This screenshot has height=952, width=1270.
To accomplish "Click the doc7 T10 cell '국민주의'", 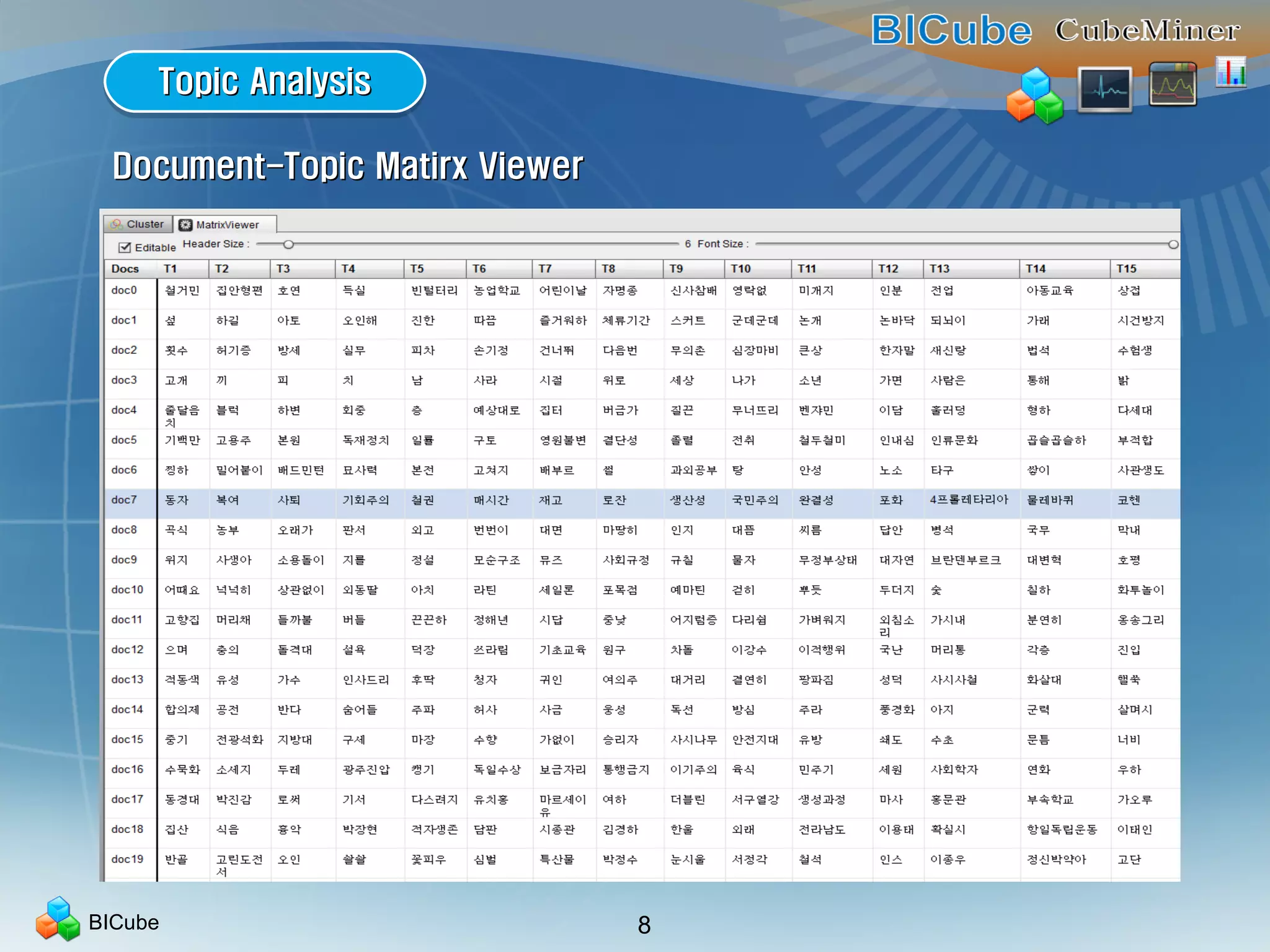I will [755, 500].
